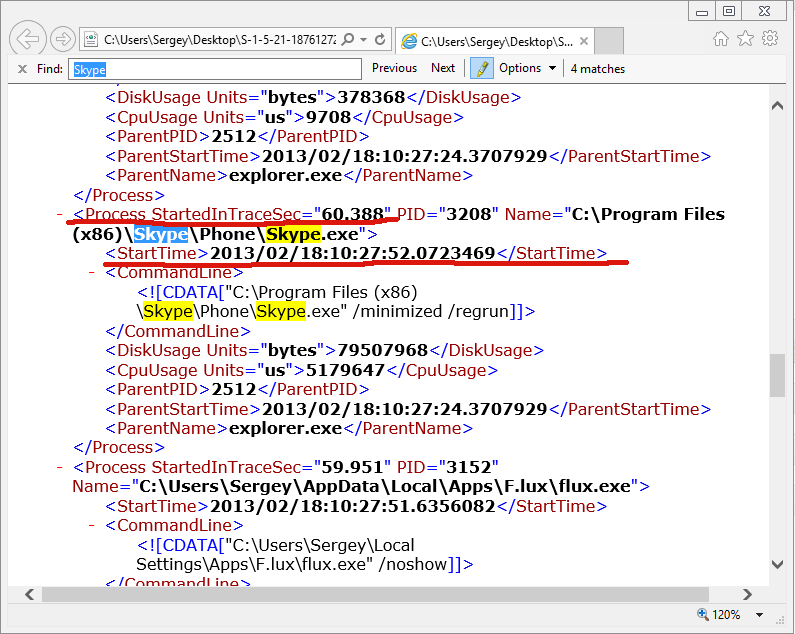Open the zoom level dropdown arrow
Viewport: 795px width, 634px height.
pyautogui.click(x=760, y=615)
